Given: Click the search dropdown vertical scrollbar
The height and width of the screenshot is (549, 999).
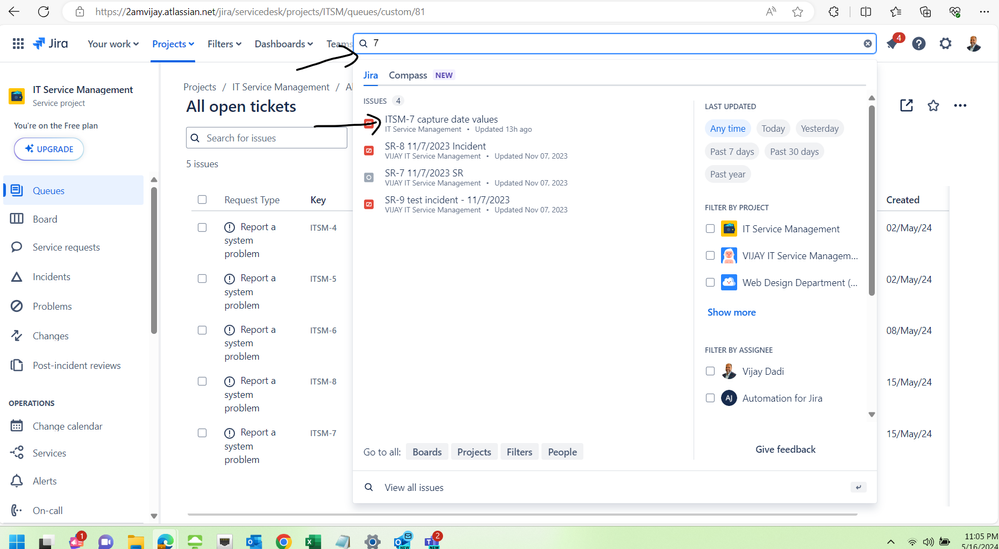Looking at the screenshot, I should coord(872,199).
